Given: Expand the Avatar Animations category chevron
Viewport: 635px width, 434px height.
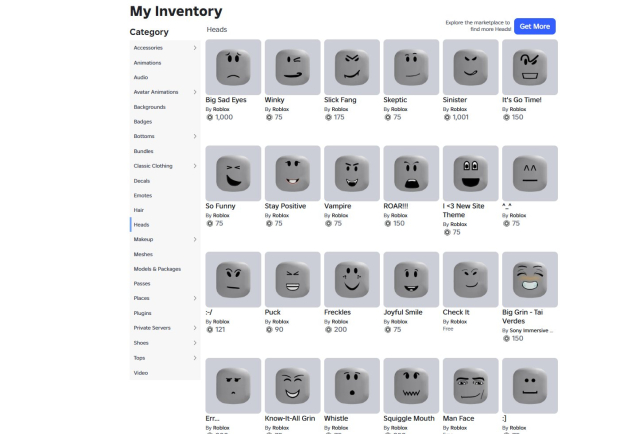Looking at the screenshot, I should [x=195, y=92].
